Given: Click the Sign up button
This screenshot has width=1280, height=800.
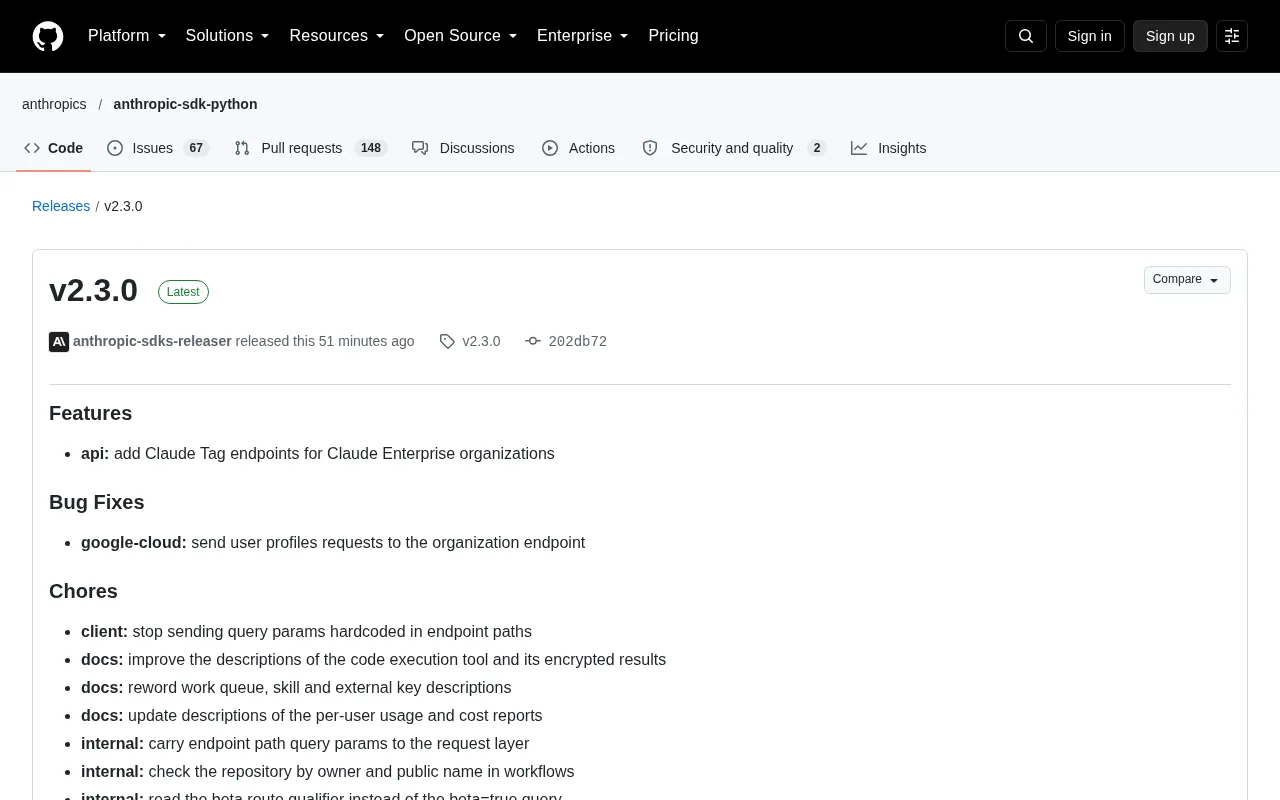Looking at the screenshot, I should (x=1170, y=36).
